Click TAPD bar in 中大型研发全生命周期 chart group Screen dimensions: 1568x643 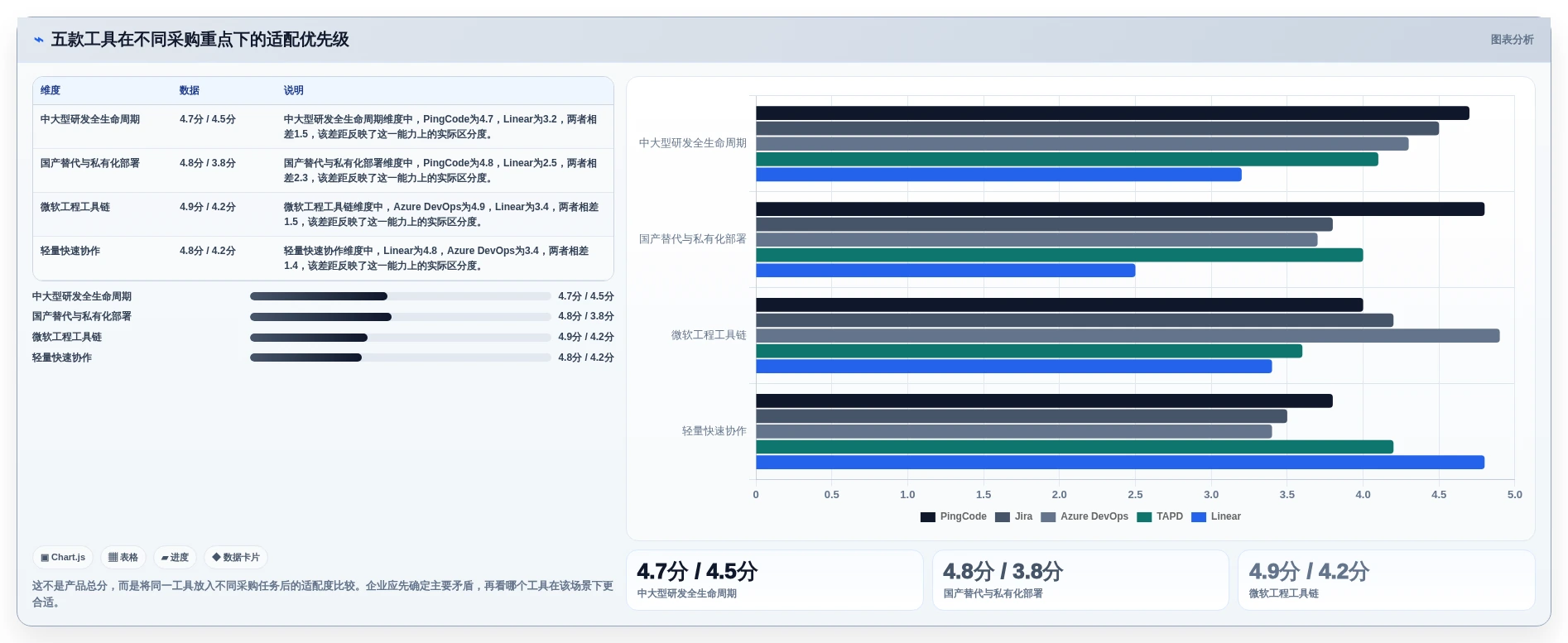(1066, 160)
